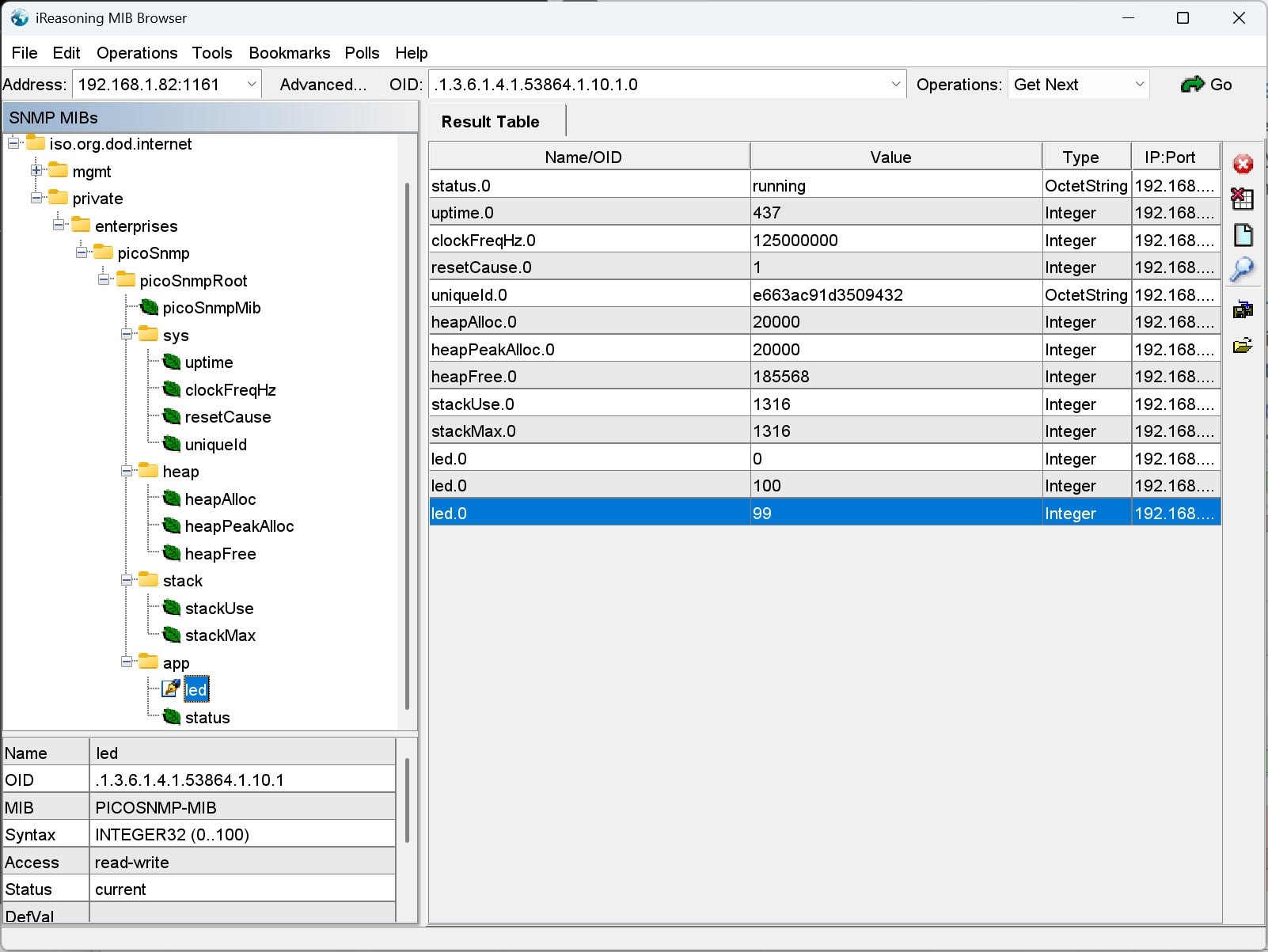This screenshot has width=1268, height=952.
Task: Click the Advanced... button
Action: [x=323, y=85]
